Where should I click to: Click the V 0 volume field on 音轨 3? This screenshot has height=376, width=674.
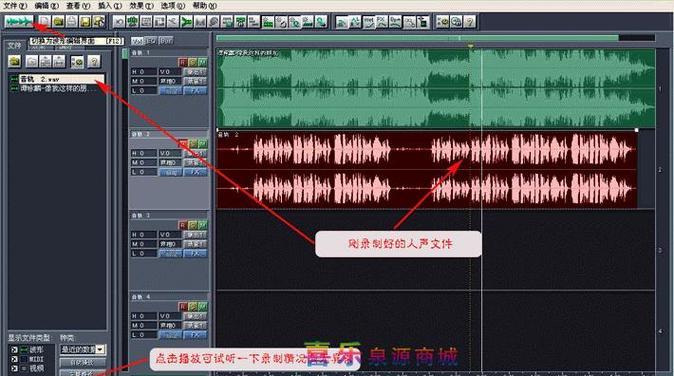tap(170, 235)
